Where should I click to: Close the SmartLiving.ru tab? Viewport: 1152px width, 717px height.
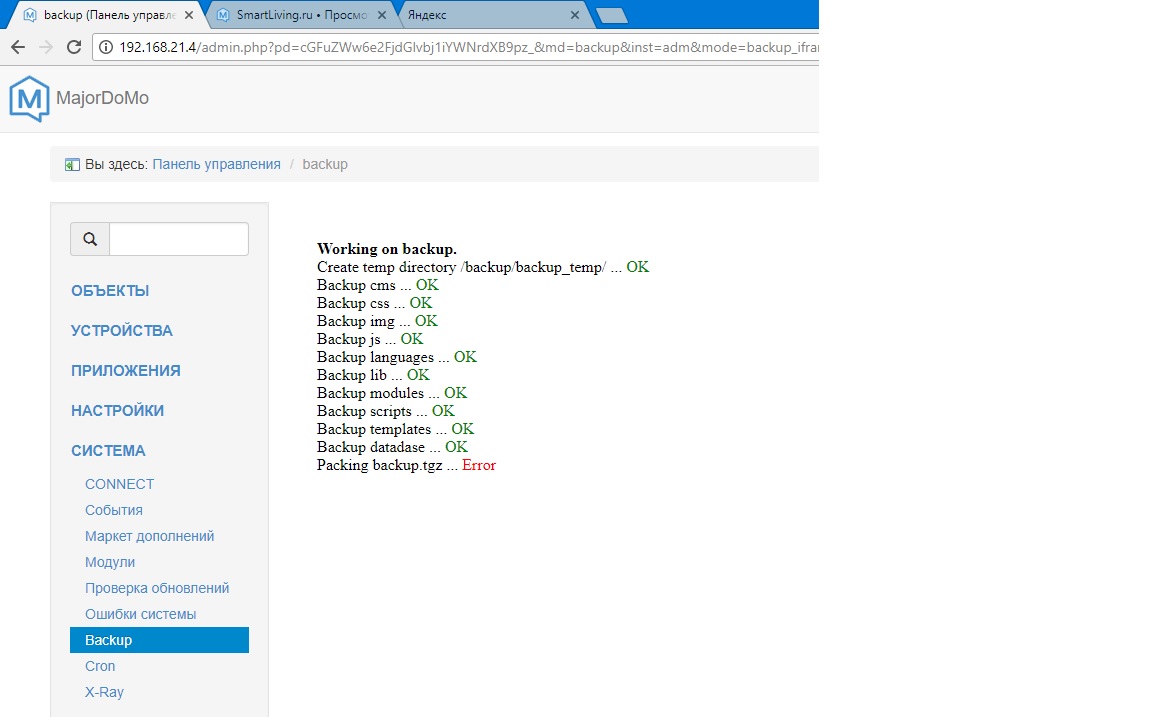pyautogui.click(x=381, y=15)
